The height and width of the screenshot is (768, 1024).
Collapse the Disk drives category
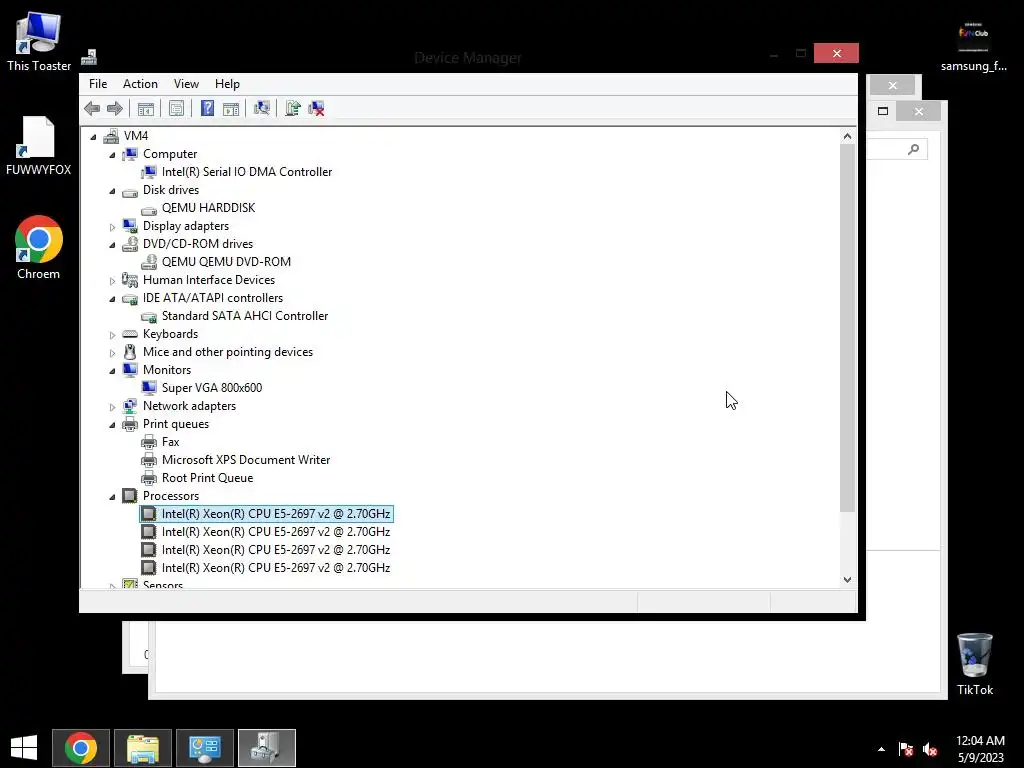[112, 191]
